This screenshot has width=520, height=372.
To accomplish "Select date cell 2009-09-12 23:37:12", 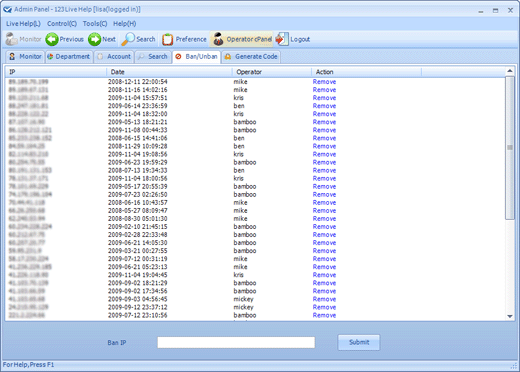I will (x=138, y=307).
